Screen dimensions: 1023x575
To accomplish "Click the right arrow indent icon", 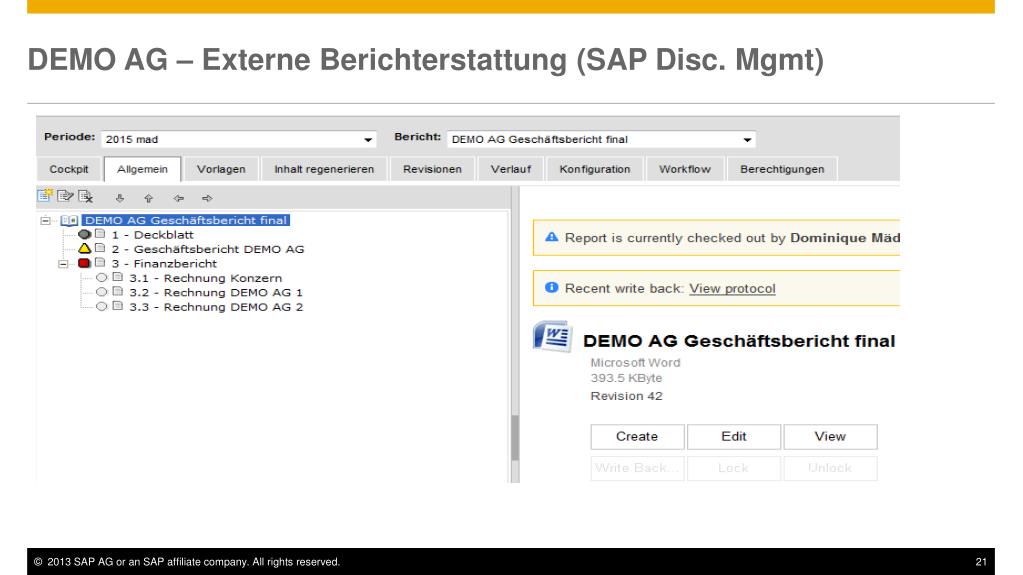I will 207,198.
